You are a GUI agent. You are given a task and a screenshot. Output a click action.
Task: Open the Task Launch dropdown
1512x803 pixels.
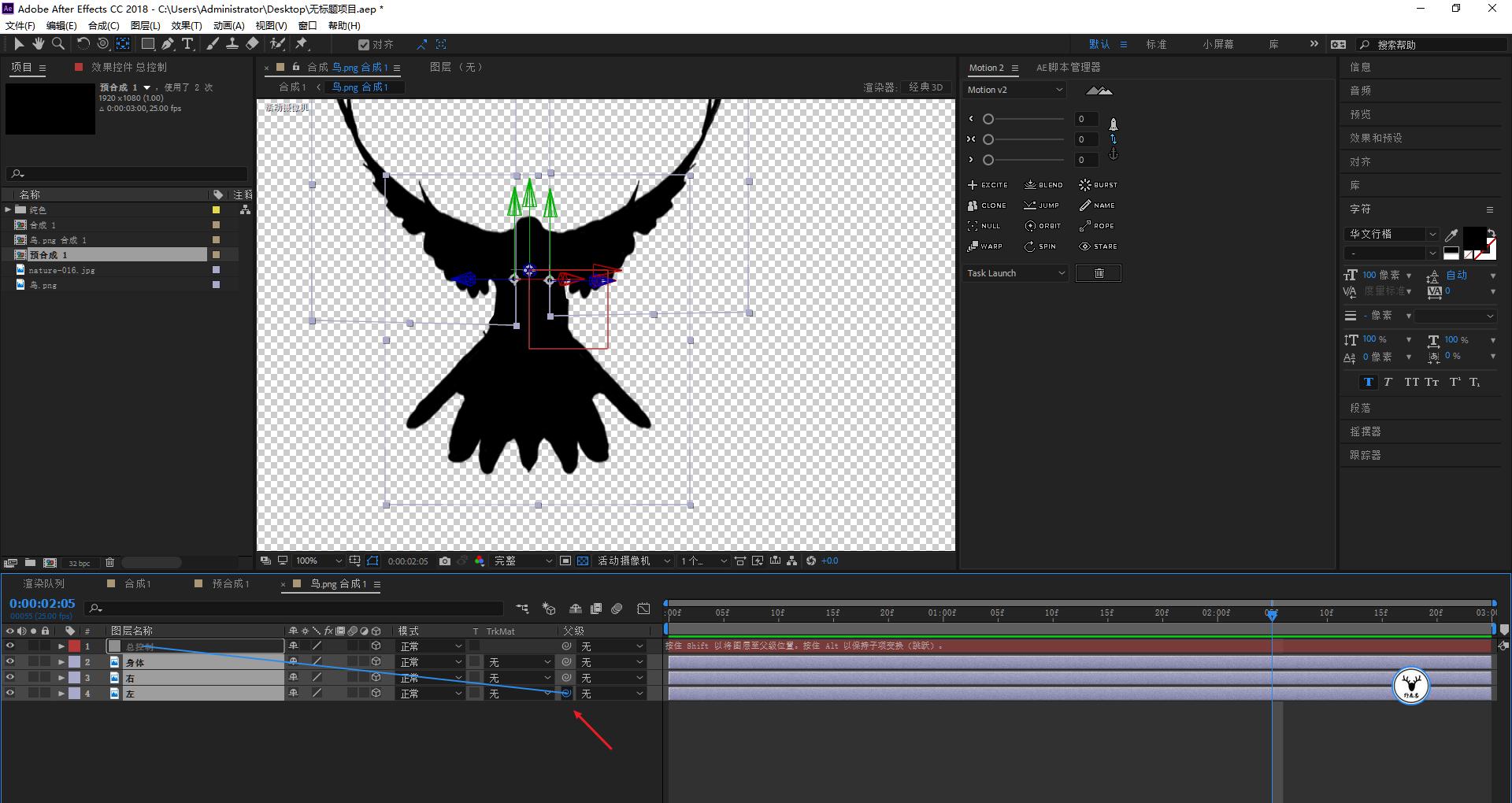click(x=1016, y=273)
